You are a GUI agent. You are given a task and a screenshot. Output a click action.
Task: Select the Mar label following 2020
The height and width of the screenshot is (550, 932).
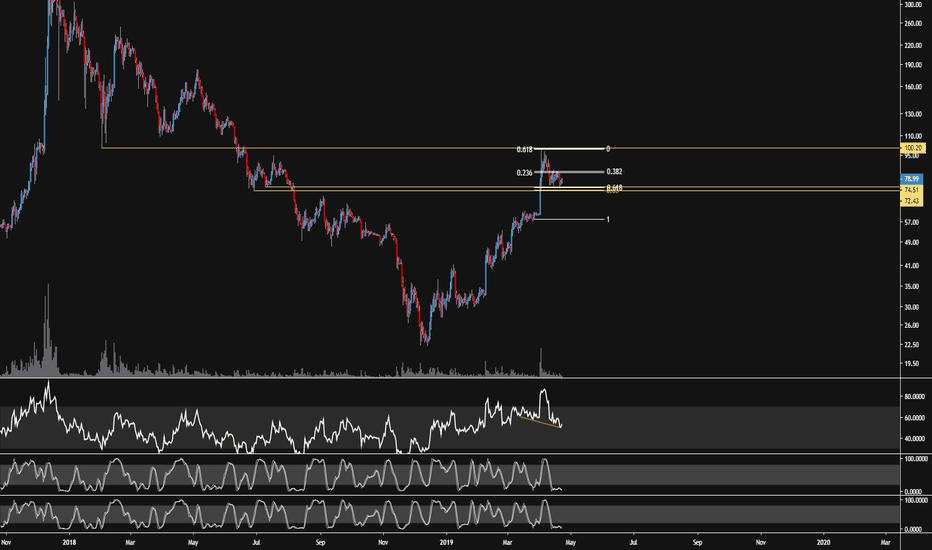coord(885,542)
